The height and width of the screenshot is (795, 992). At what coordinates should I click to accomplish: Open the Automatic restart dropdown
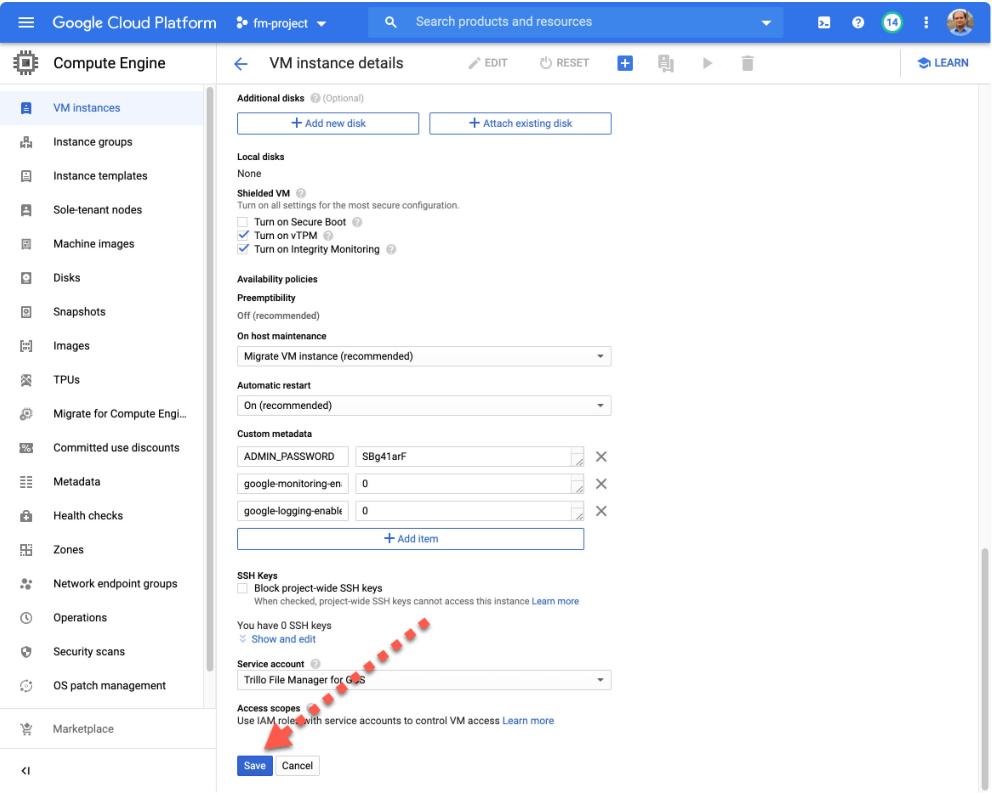point(424,406)
